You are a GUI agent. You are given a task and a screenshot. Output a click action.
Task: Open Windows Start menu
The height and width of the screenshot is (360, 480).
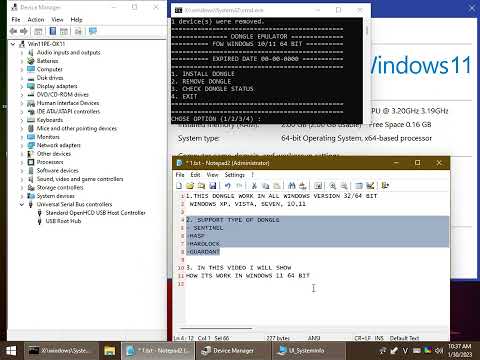tap(11, 351)
